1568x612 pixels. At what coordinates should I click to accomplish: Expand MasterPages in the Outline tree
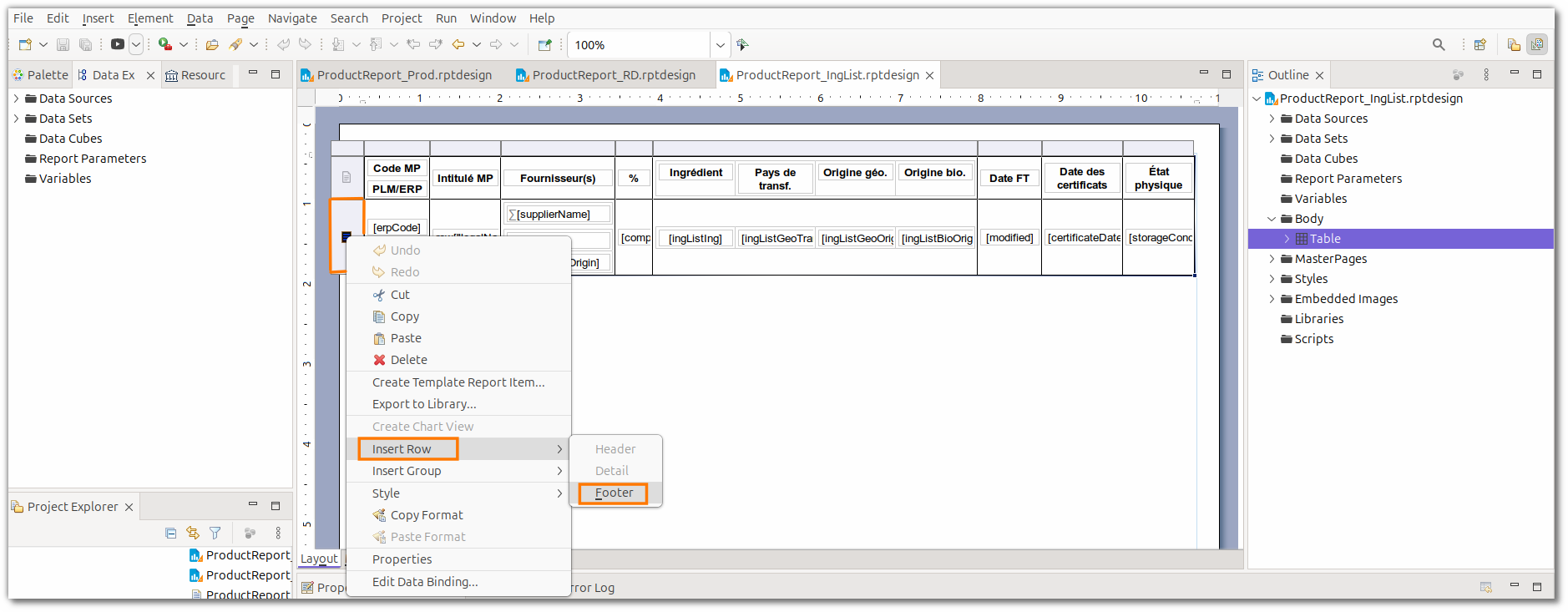[x=1272, y=259]
